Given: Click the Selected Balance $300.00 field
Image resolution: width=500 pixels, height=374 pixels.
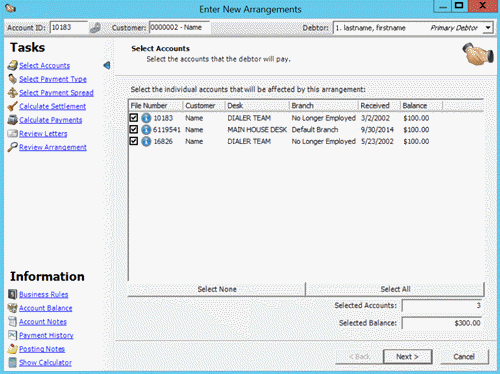Looking at the screenshot, I should (x=443, y=323).
